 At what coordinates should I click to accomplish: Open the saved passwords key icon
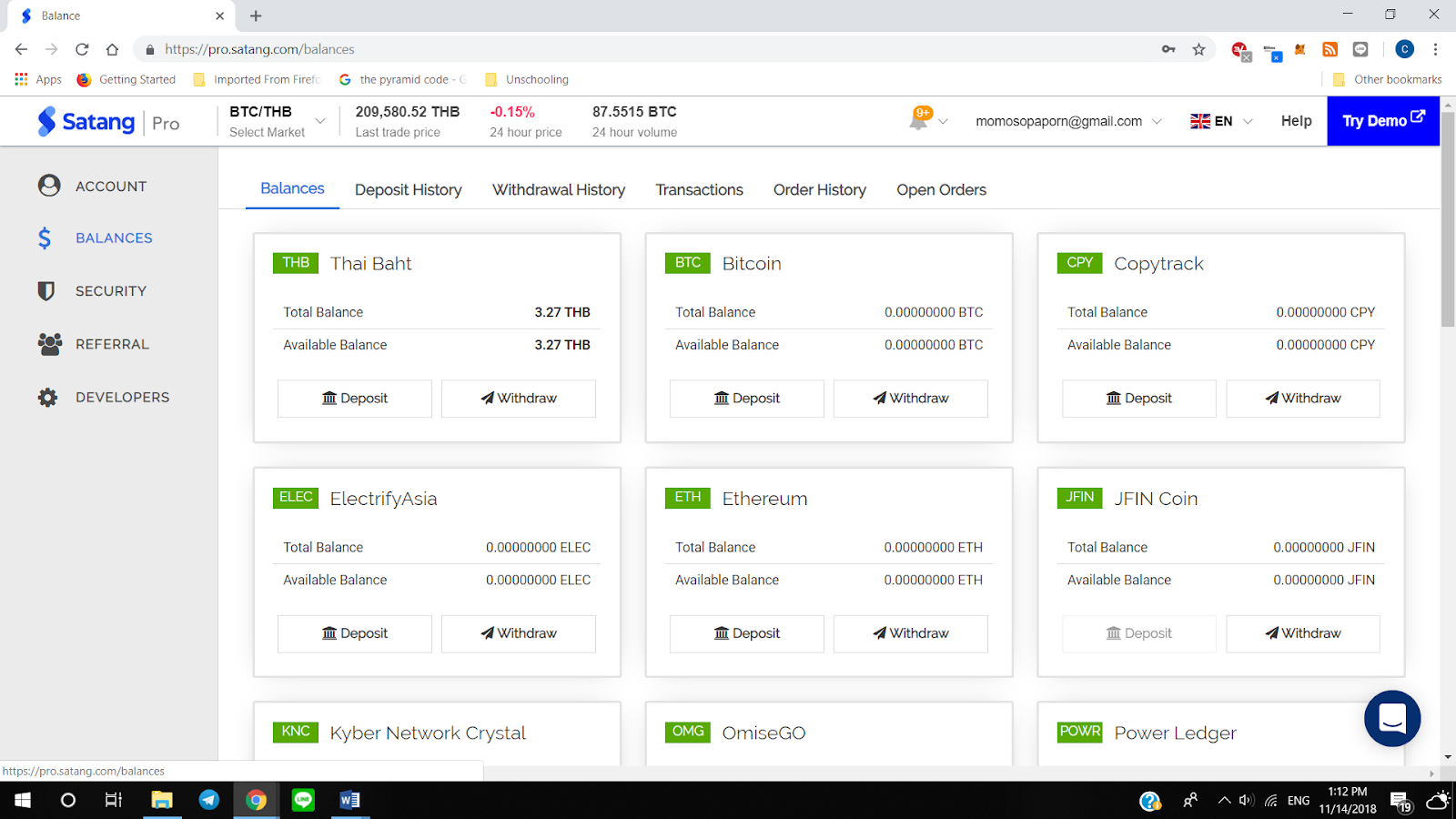pyautogui.click(x=1168, y=49)
